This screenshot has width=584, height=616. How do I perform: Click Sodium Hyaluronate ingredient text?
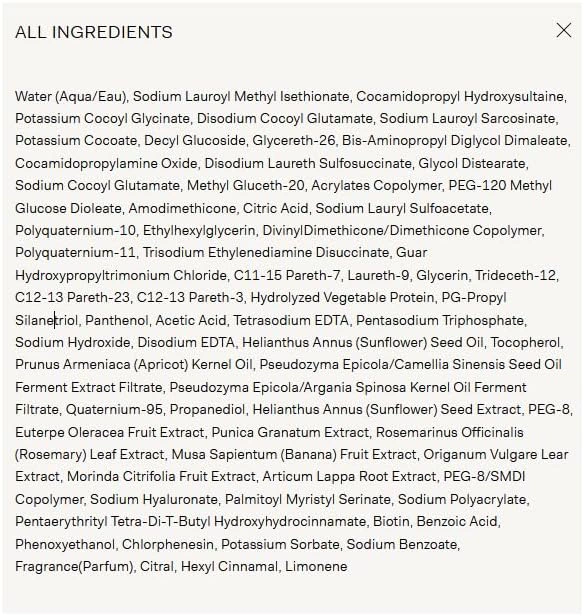154,499
